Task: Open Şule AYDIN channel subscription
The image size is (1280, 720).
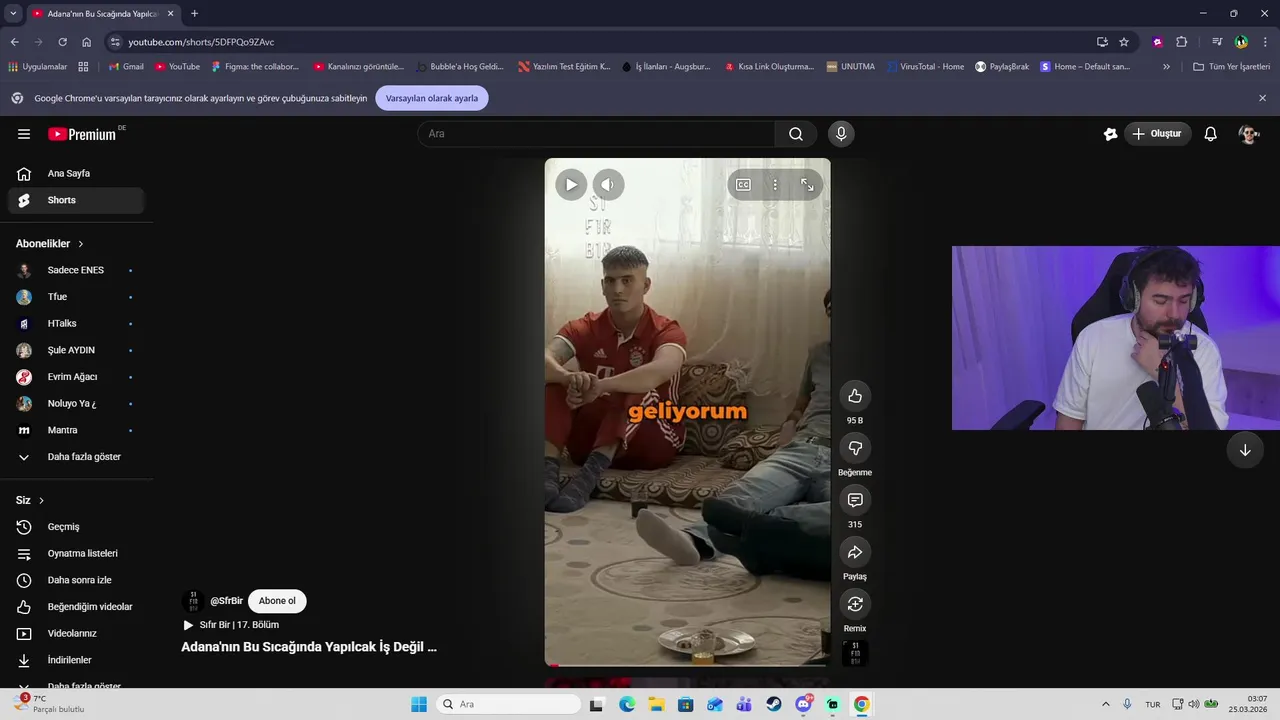Action: coord(76,350)
